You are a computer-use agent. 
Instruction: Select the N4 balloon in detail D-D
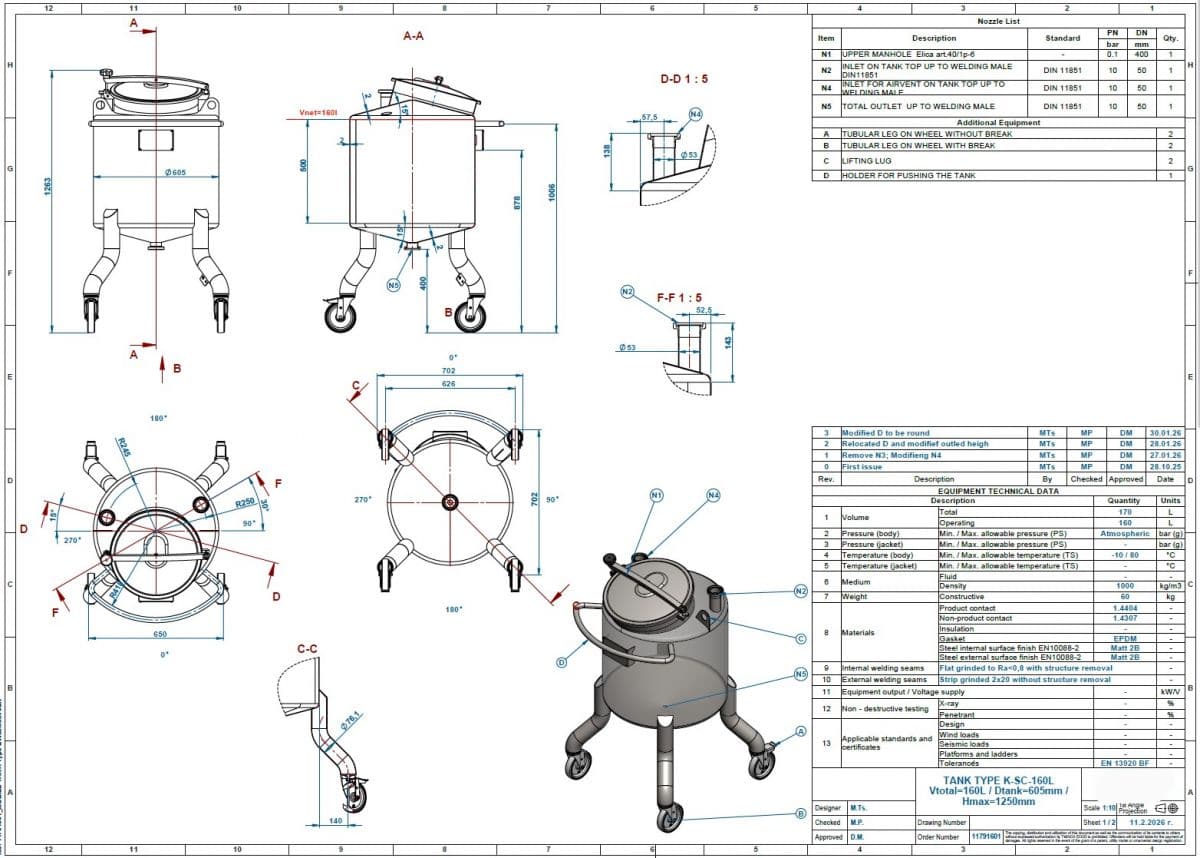[x=696, y=114]
